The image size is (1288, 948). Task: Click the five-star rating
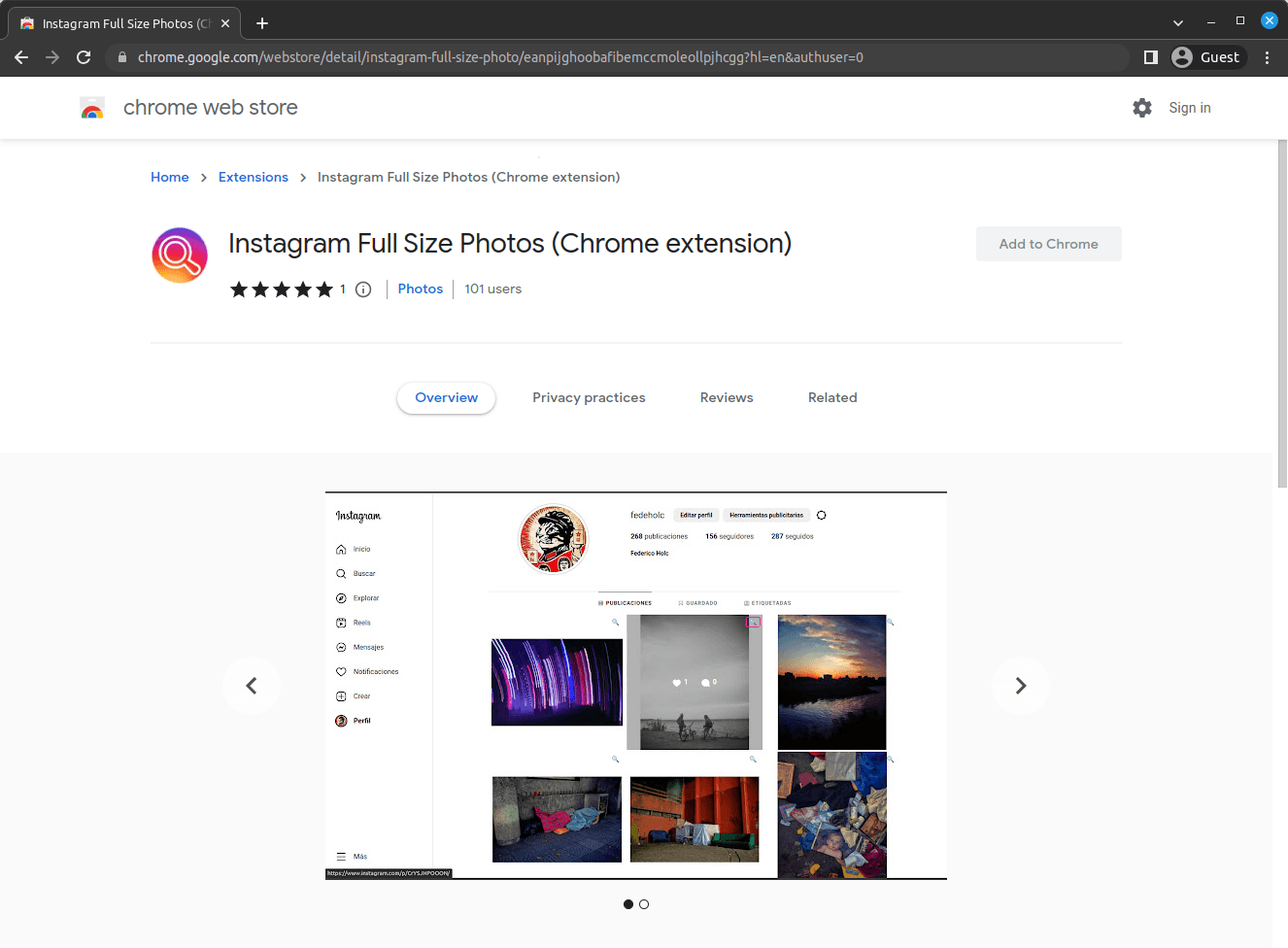click(282, 289)
